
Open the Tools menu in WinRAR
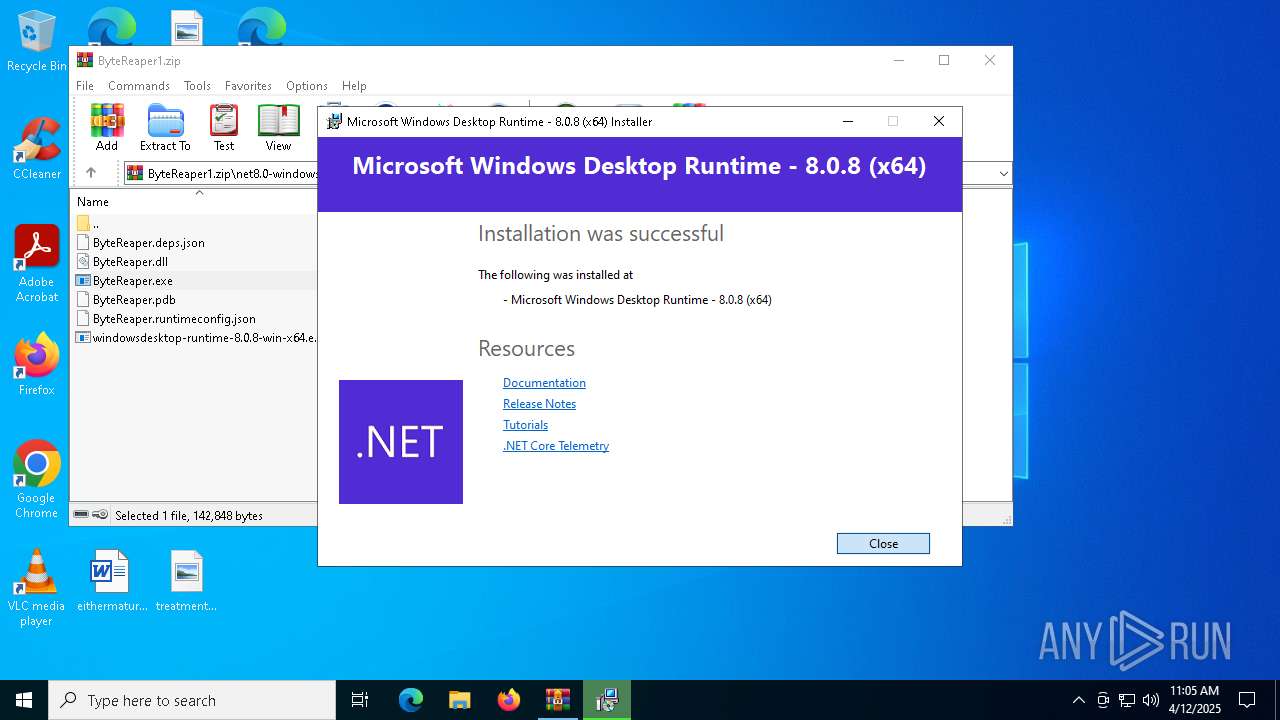[197, 86]
